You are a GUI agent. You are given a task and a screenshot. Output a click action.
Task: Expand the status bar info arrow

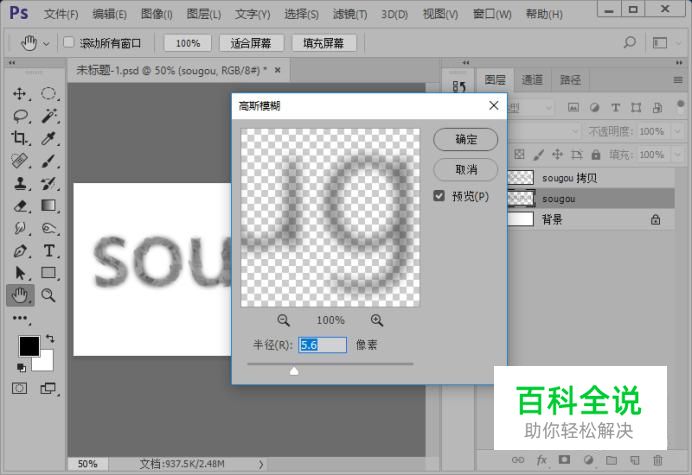click(261, 464)
